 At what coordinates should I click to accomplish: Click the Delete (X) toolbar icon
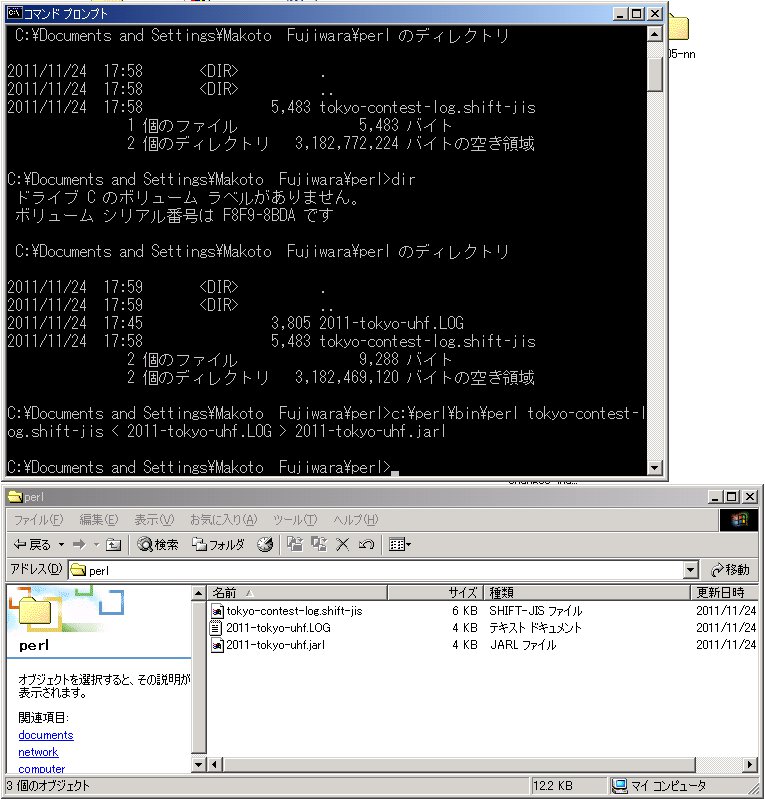point(343,544)
